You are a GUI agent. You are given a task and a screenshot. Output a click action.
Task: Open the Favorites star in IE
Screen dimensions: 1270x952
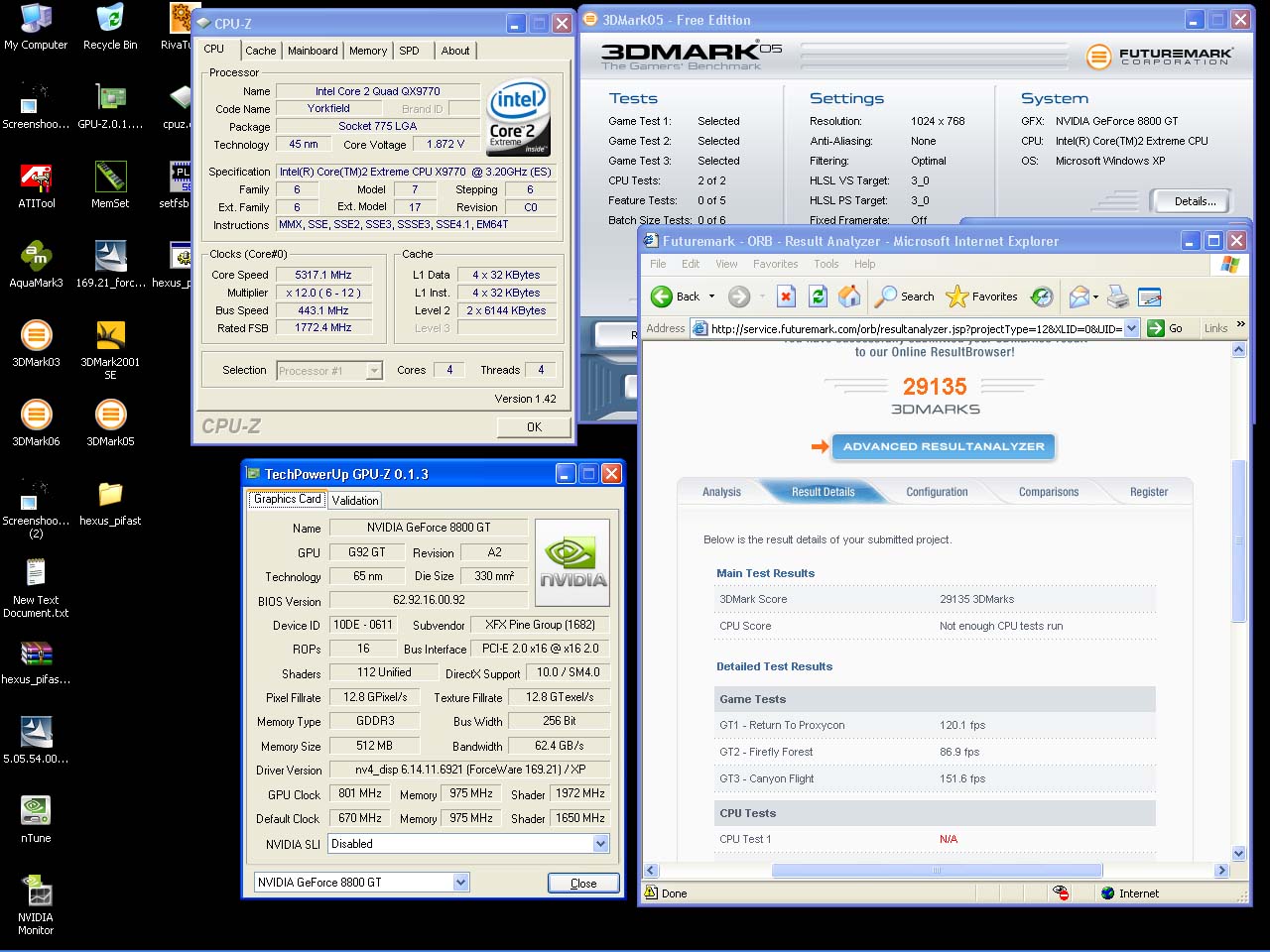click(x=982, y=297)
